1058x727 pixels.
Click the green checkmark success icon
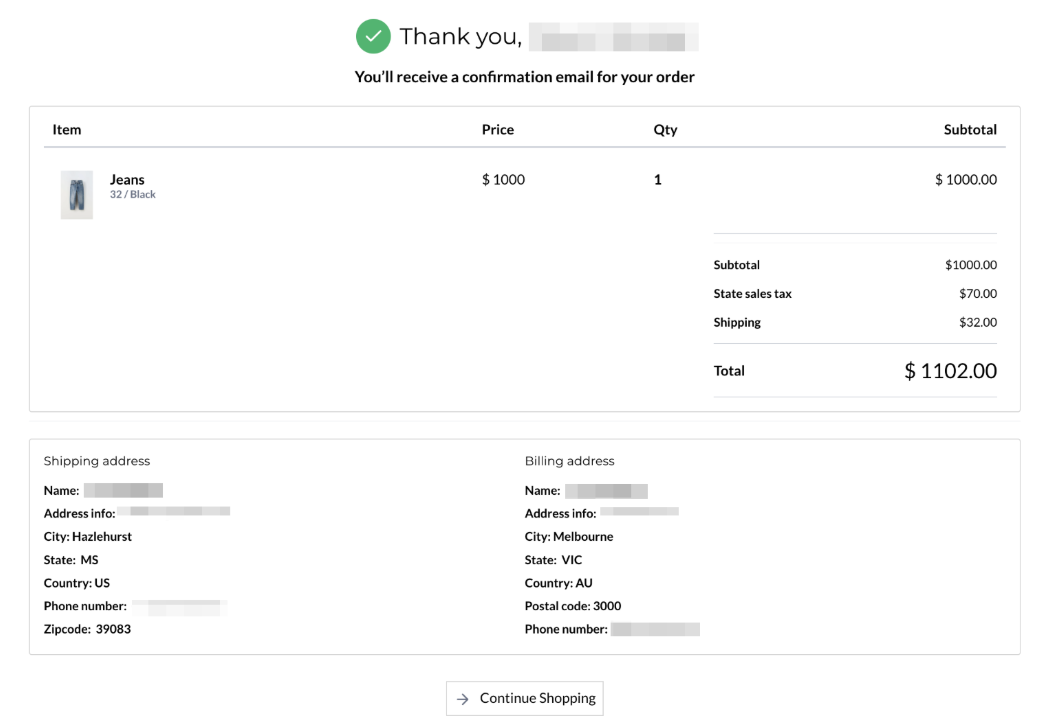click(373, 37)
